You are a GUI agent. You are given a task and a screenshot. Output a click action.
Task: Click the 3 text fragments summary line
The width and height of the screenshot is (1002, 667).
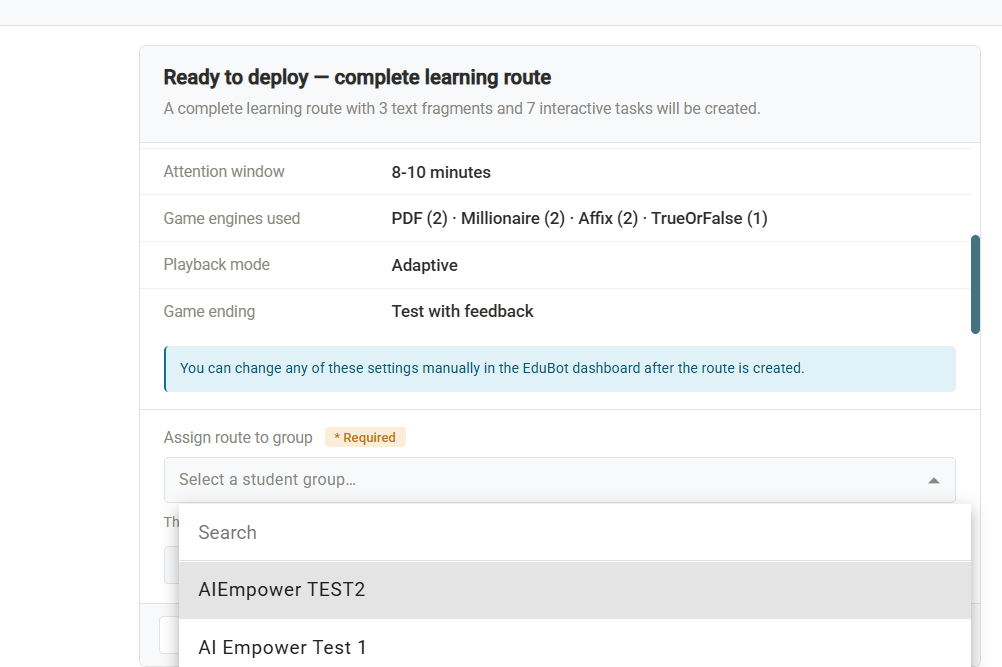tap(461, 109)
